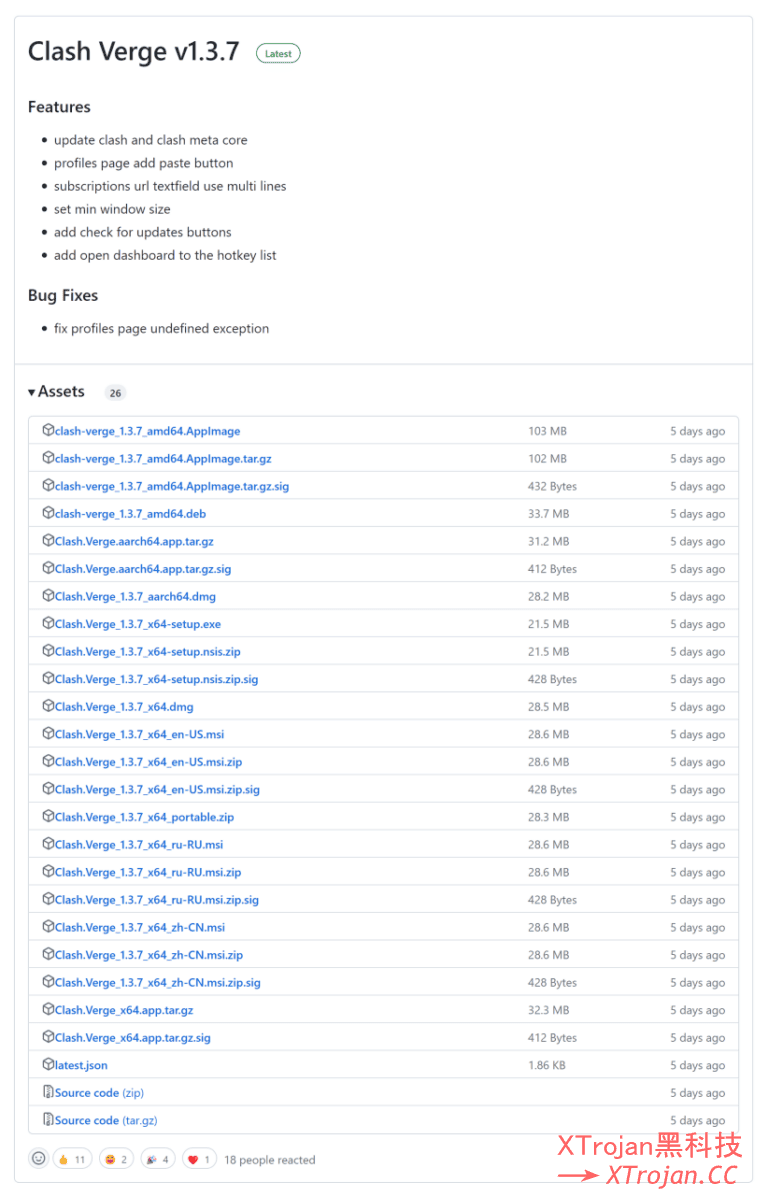
Task: Toggle the laughing face reaction with 2
Action: click(x=115, y=1160)
